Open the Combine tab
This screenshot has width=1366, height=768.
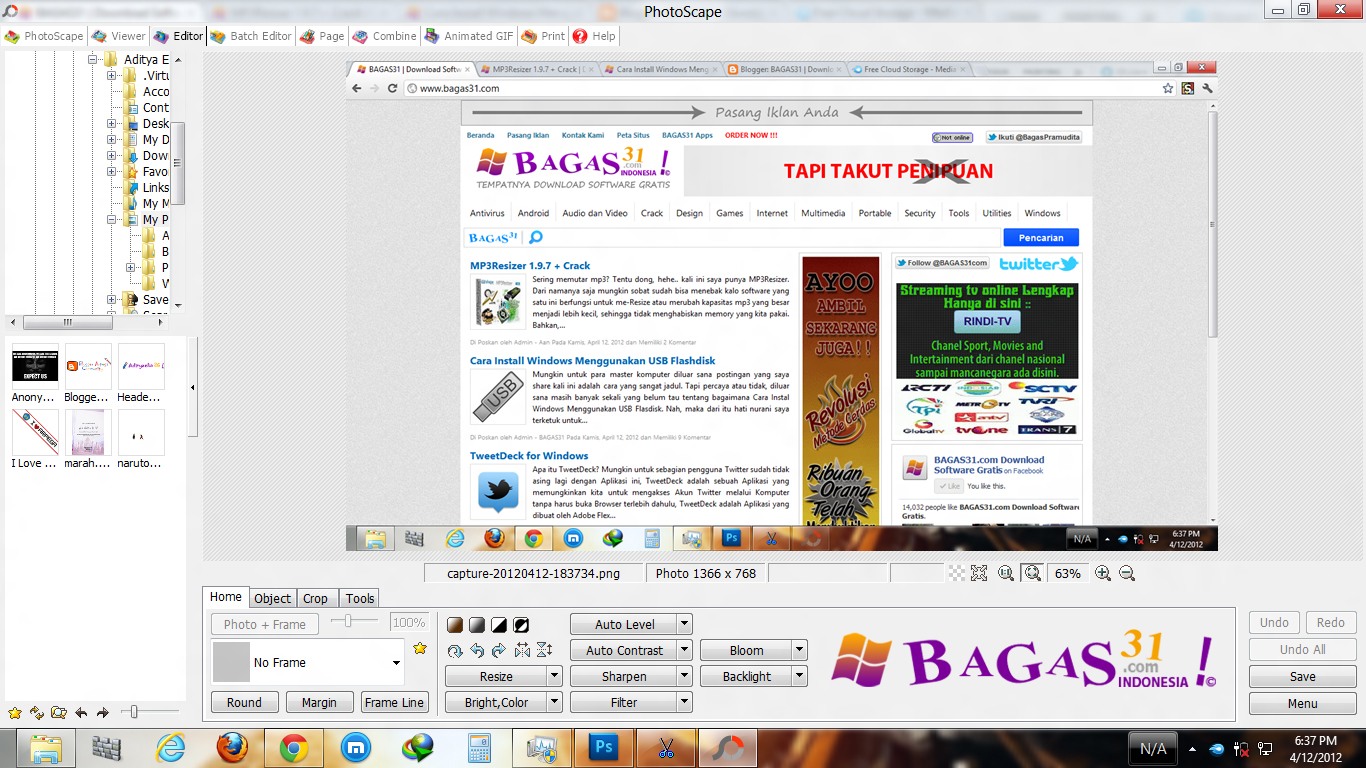point(384,36)
